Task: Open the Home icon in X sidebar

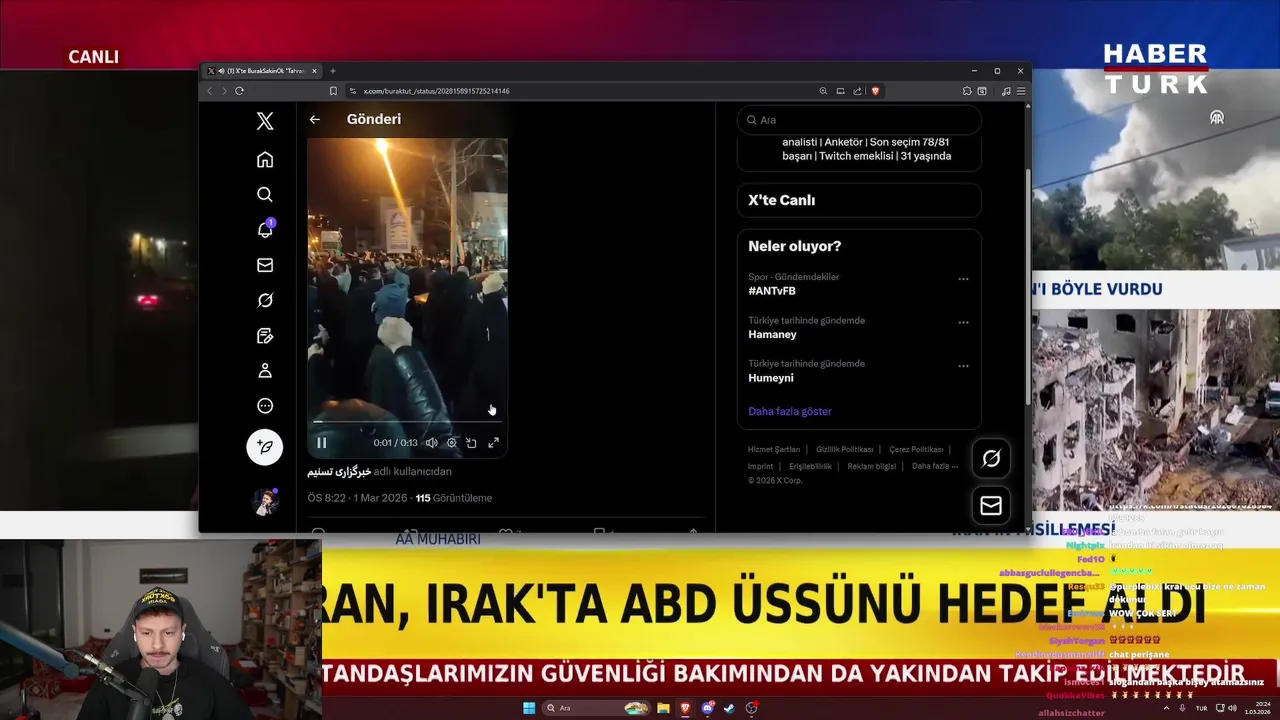Action: [x=265, y=160]
